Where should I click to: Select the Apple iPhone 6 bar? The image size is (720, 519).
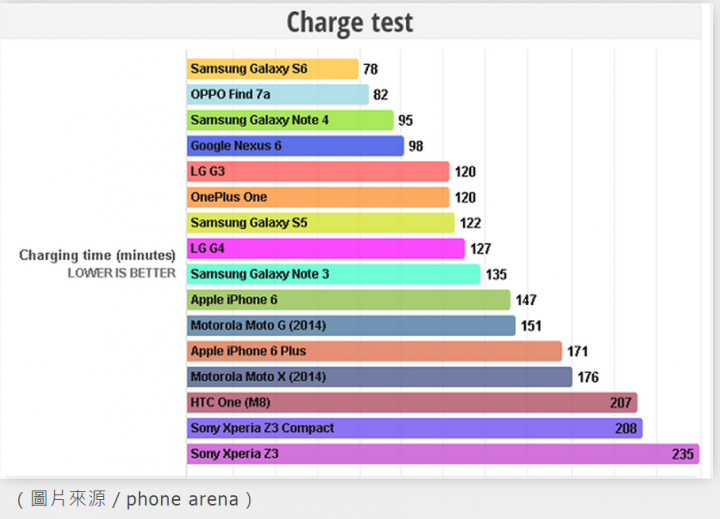tap(349, 300)
